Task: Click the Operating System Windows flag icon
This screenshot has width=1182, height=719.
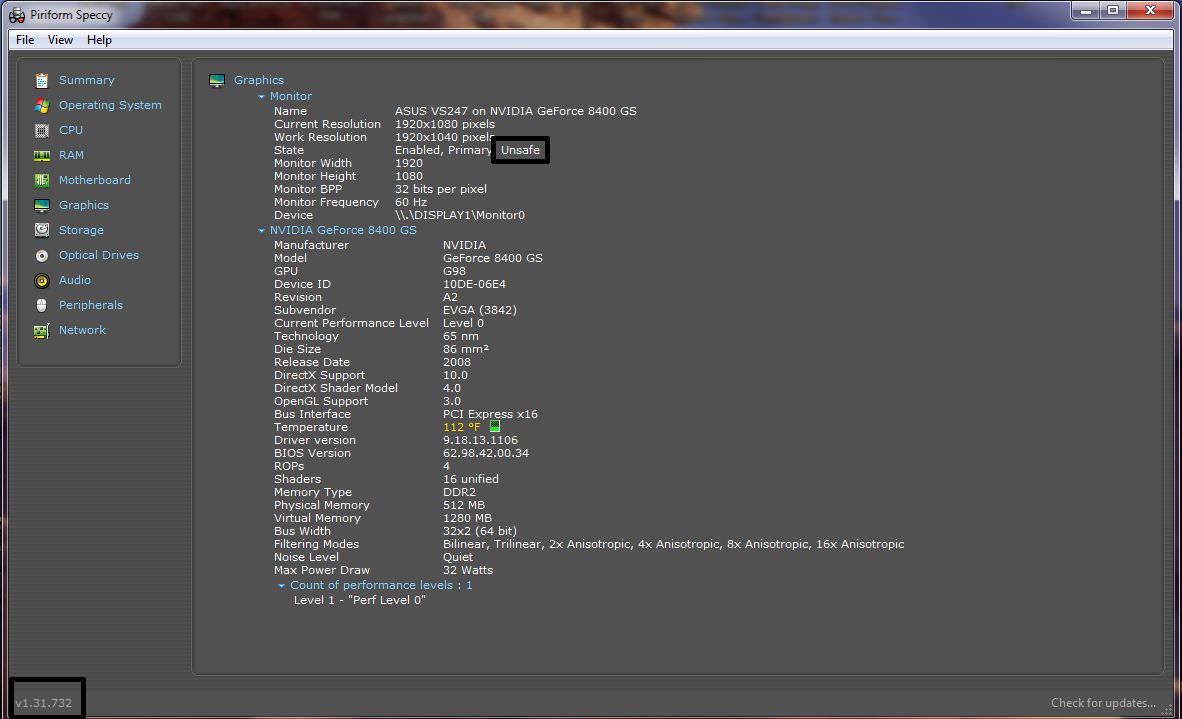Action: point(41,106)
